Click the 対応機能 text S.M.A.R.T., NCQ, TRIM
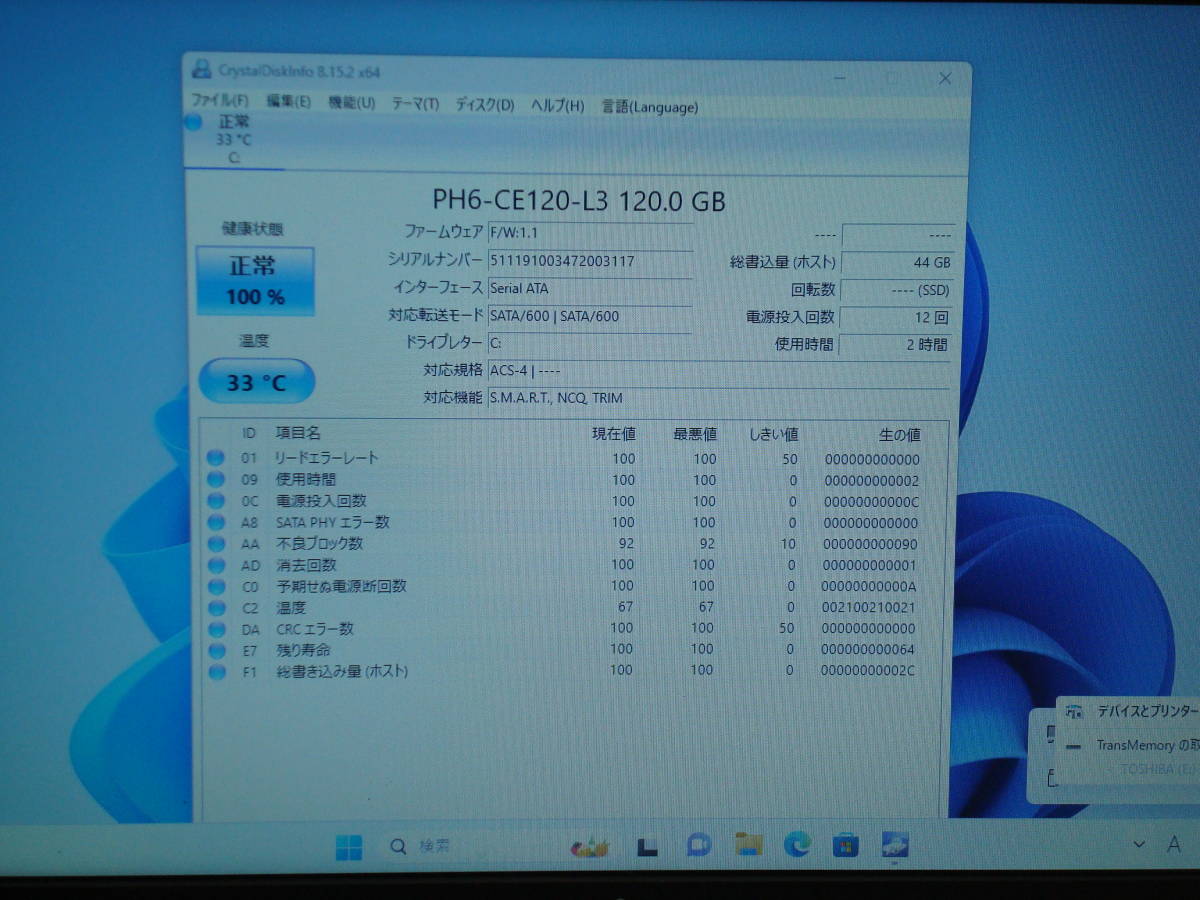 (556, 398)
